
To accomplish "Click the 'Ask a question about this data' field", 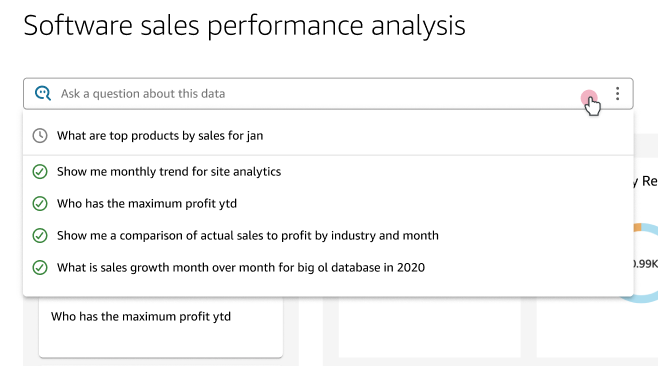I will (x=319, y=94).
